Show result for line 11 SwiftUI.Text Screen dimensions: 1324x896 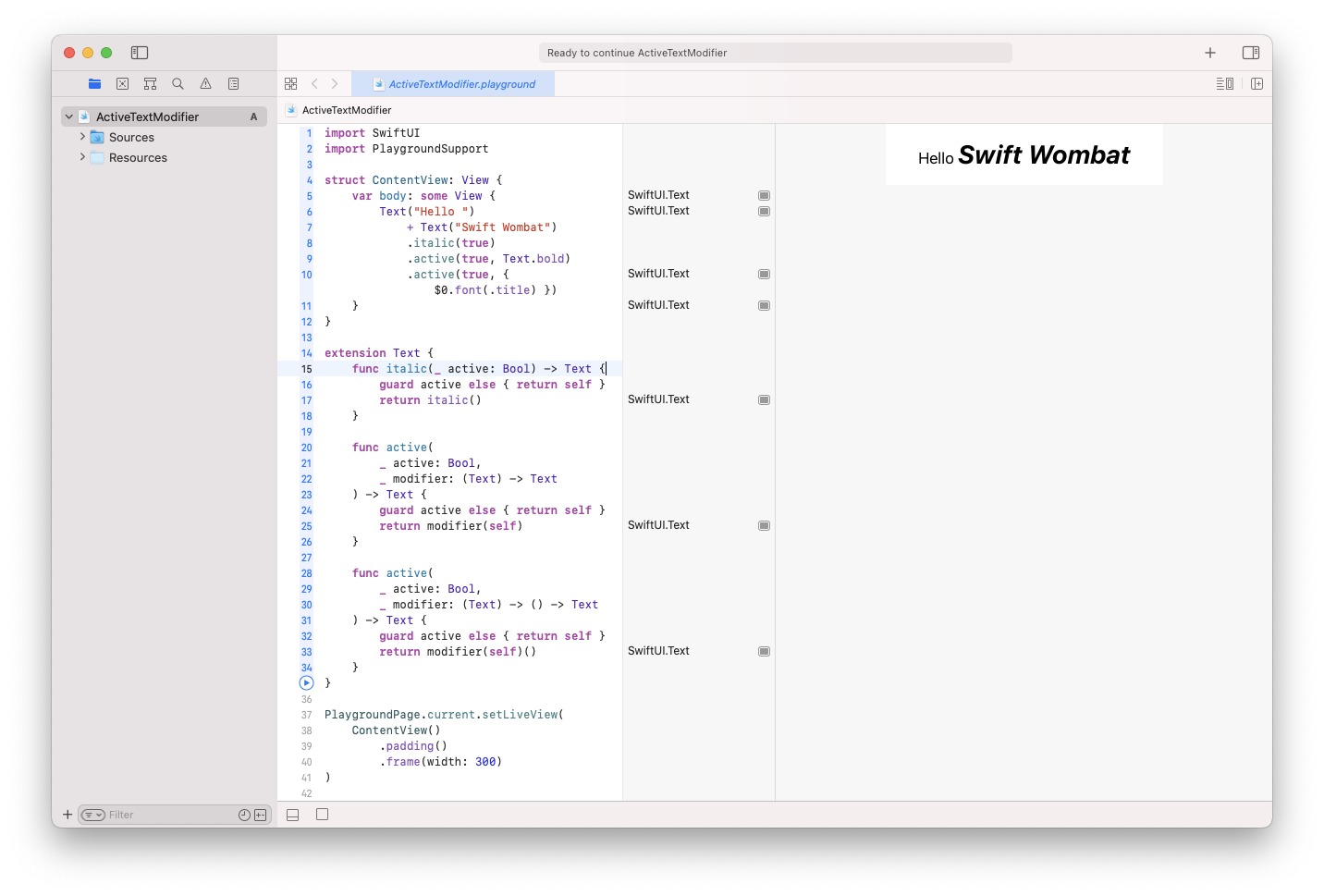pos(764,305)
